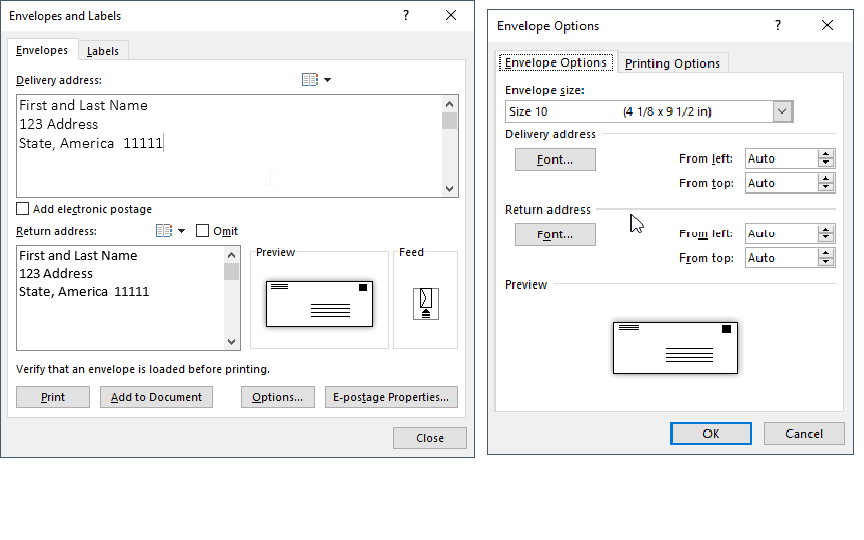864x540 pixels.
Task: Click the Delivery address Font button
Action: [x=555, y=160]
